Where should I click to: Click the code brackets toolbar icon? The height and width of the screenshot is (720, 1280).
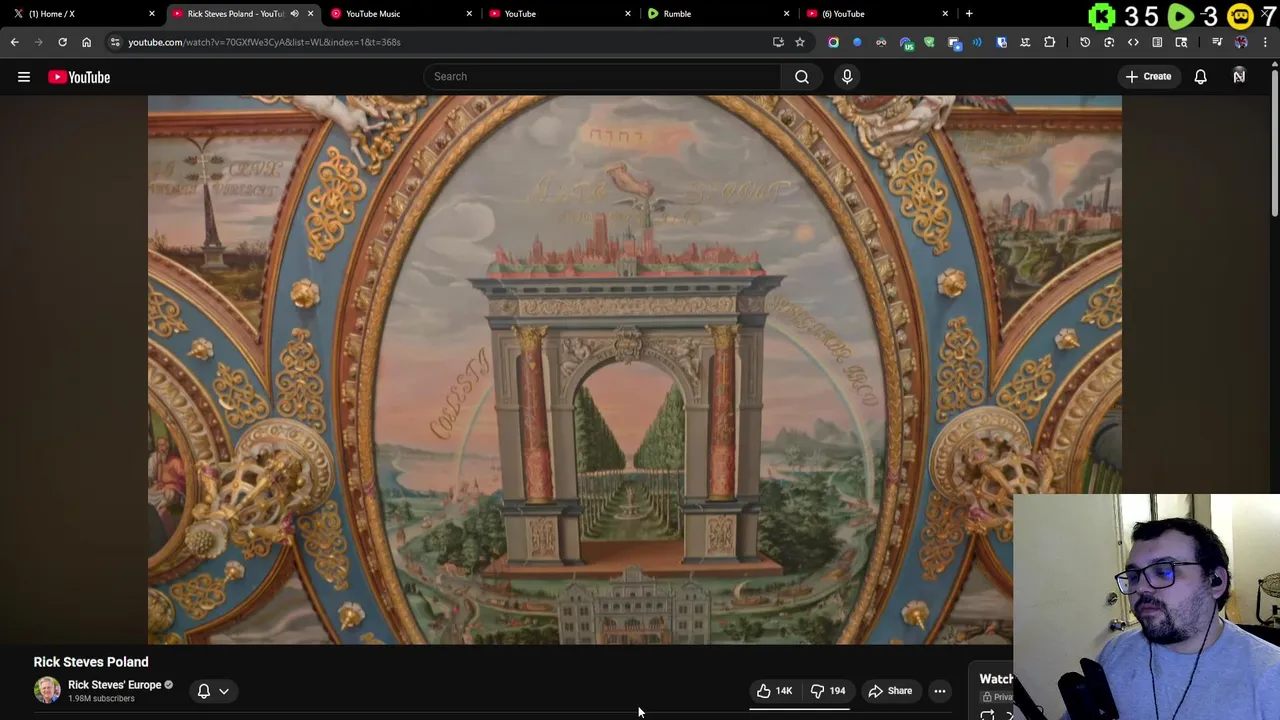(x=1133, y=42)
